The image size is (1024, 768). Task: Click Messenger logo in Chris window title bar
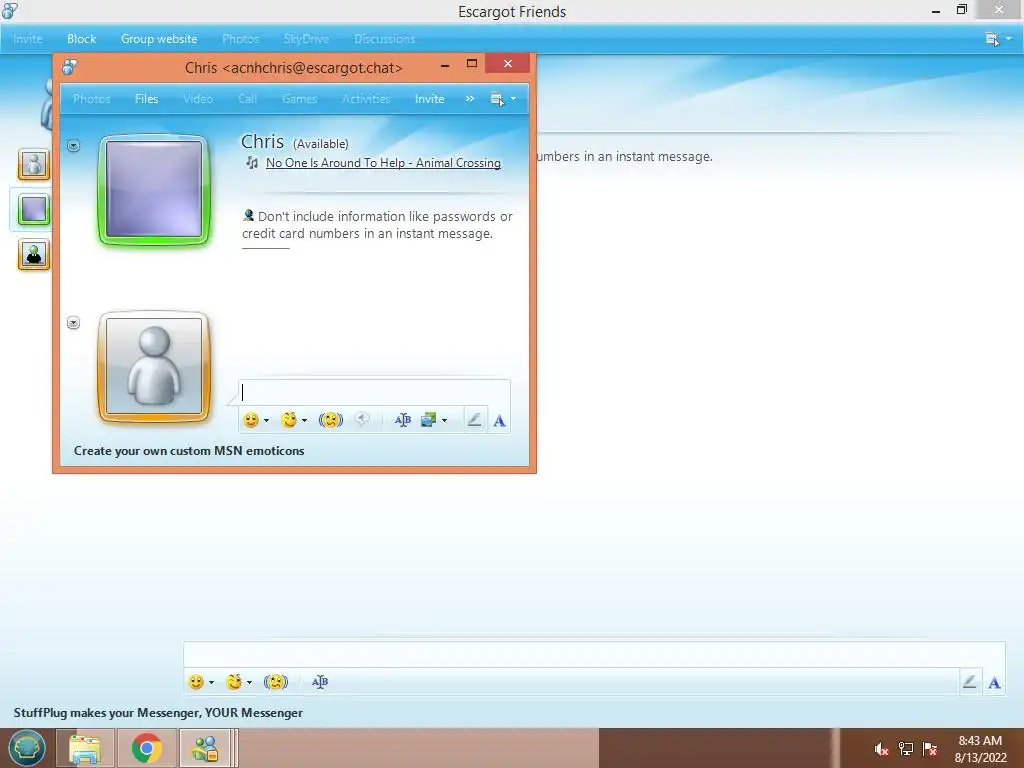pyautogui.click(x=69, y=67)
